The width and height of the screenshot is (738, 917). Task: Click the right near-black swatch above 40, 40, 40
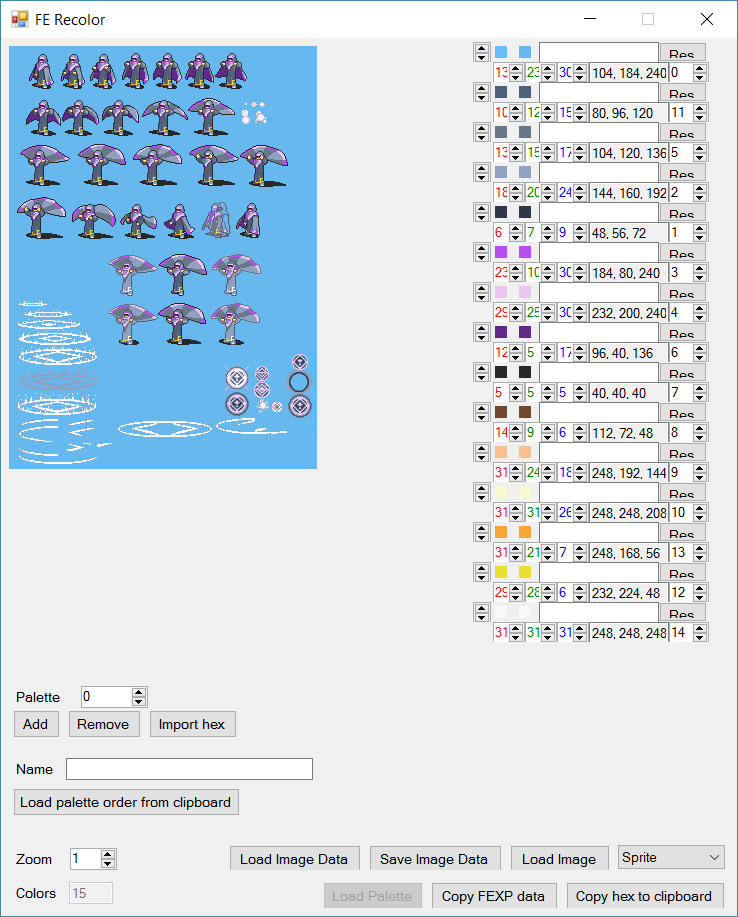click(525, 372)
